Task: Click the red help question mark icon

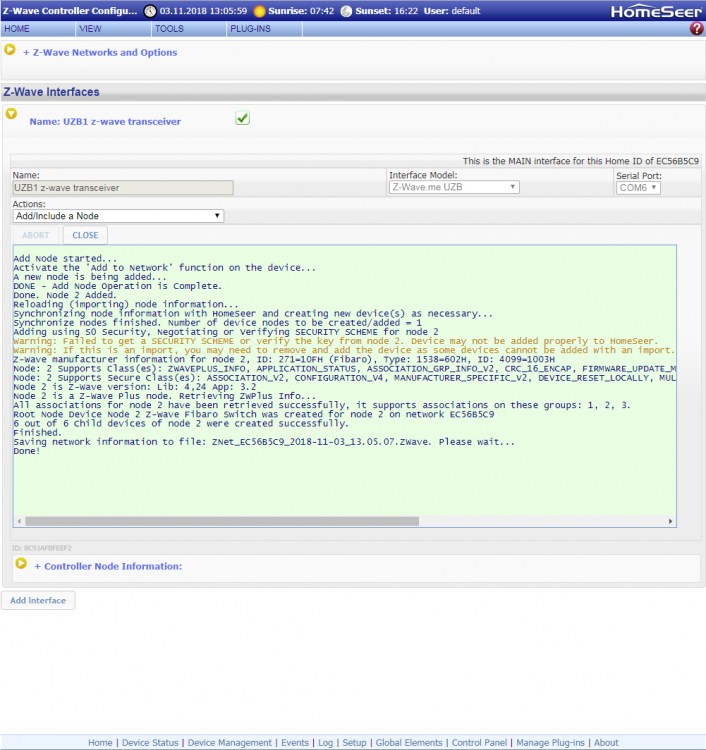Action: coord(696,29)
